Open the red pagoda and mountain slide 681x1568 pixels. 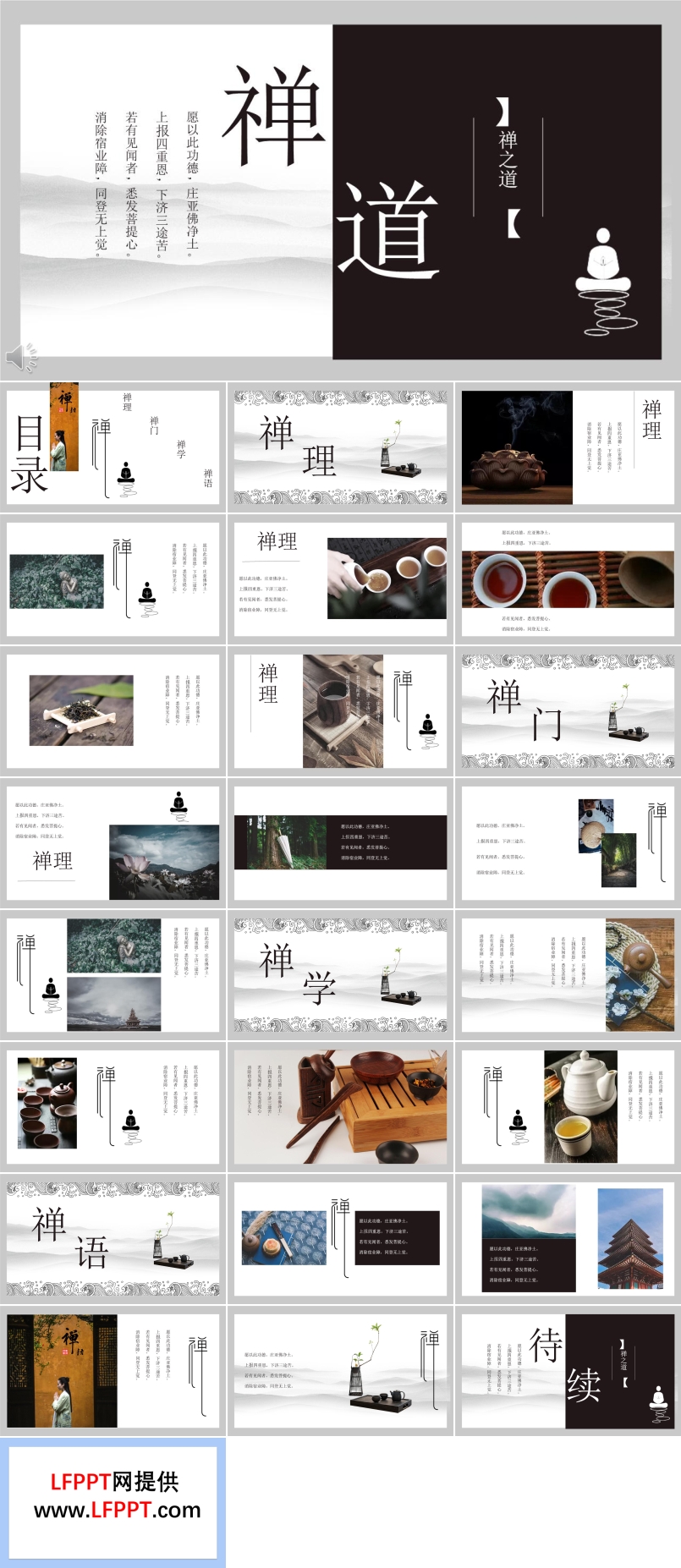[x=568, y=1239]
